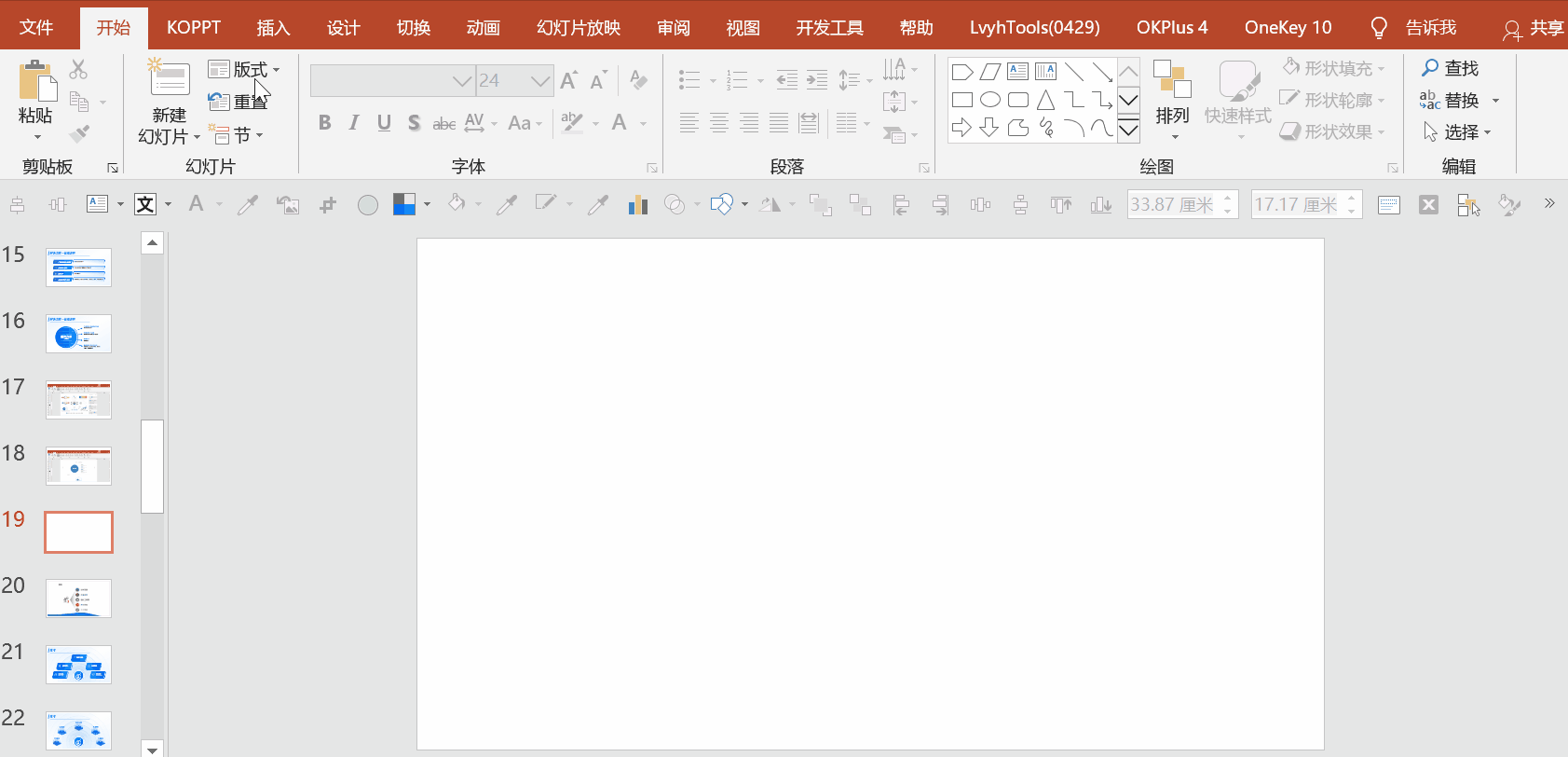
Task: Toggle Italic formatting
Action: 354,122
